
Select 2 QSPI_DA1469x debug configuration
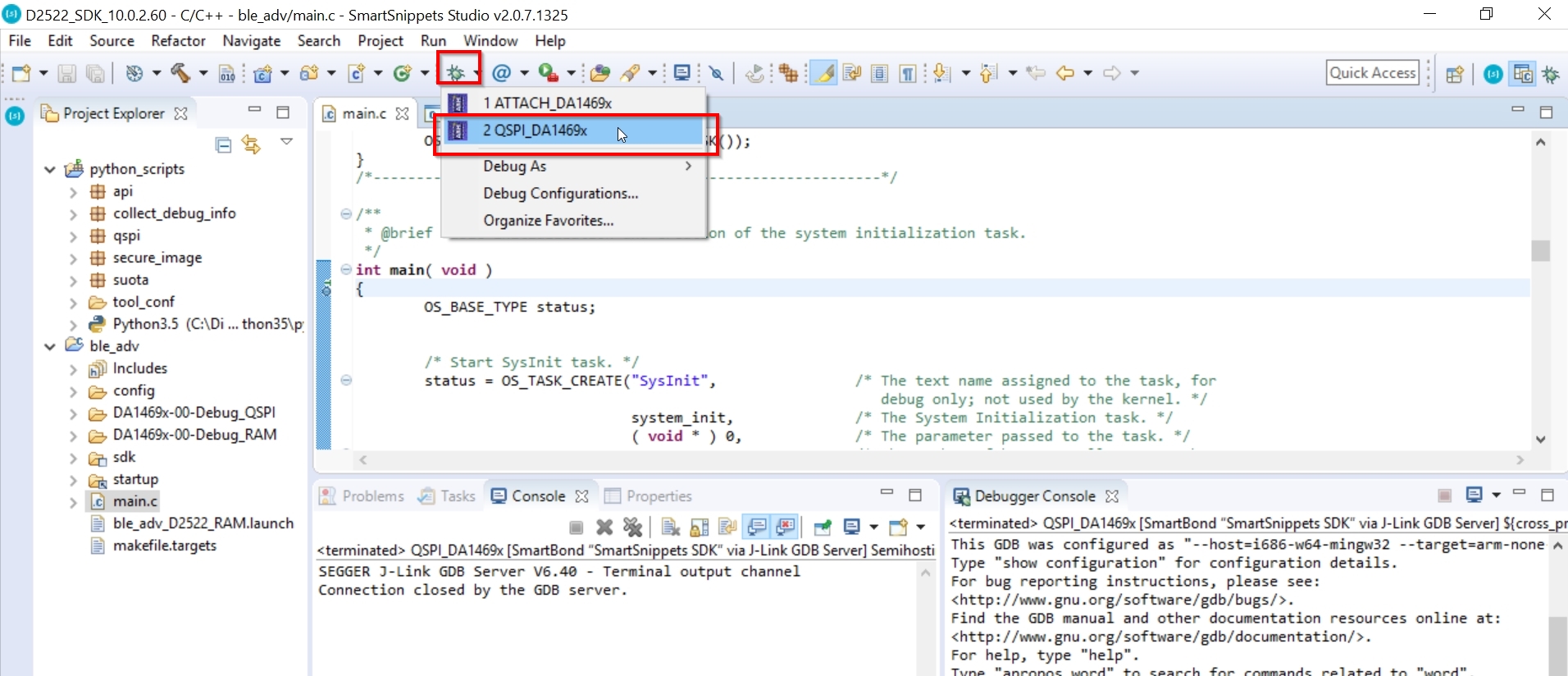574,130
